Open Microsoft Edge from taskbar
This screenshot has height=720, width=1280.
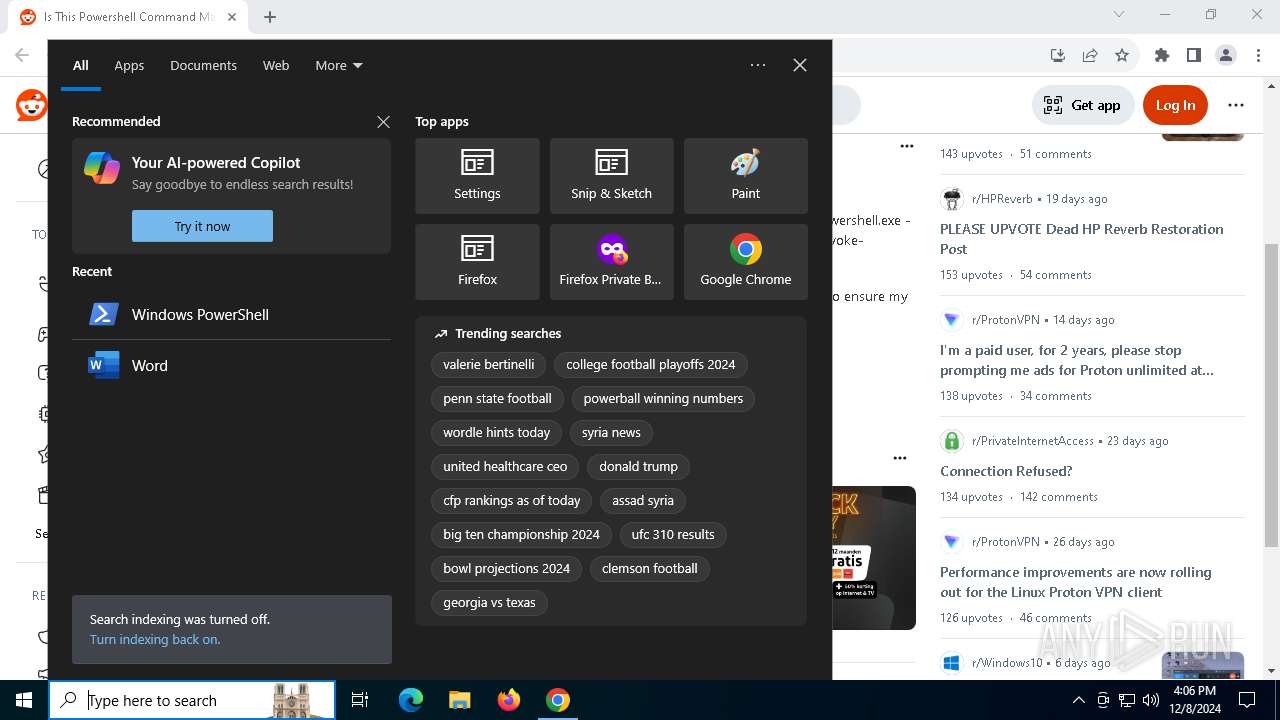click(x=411, y=700)
